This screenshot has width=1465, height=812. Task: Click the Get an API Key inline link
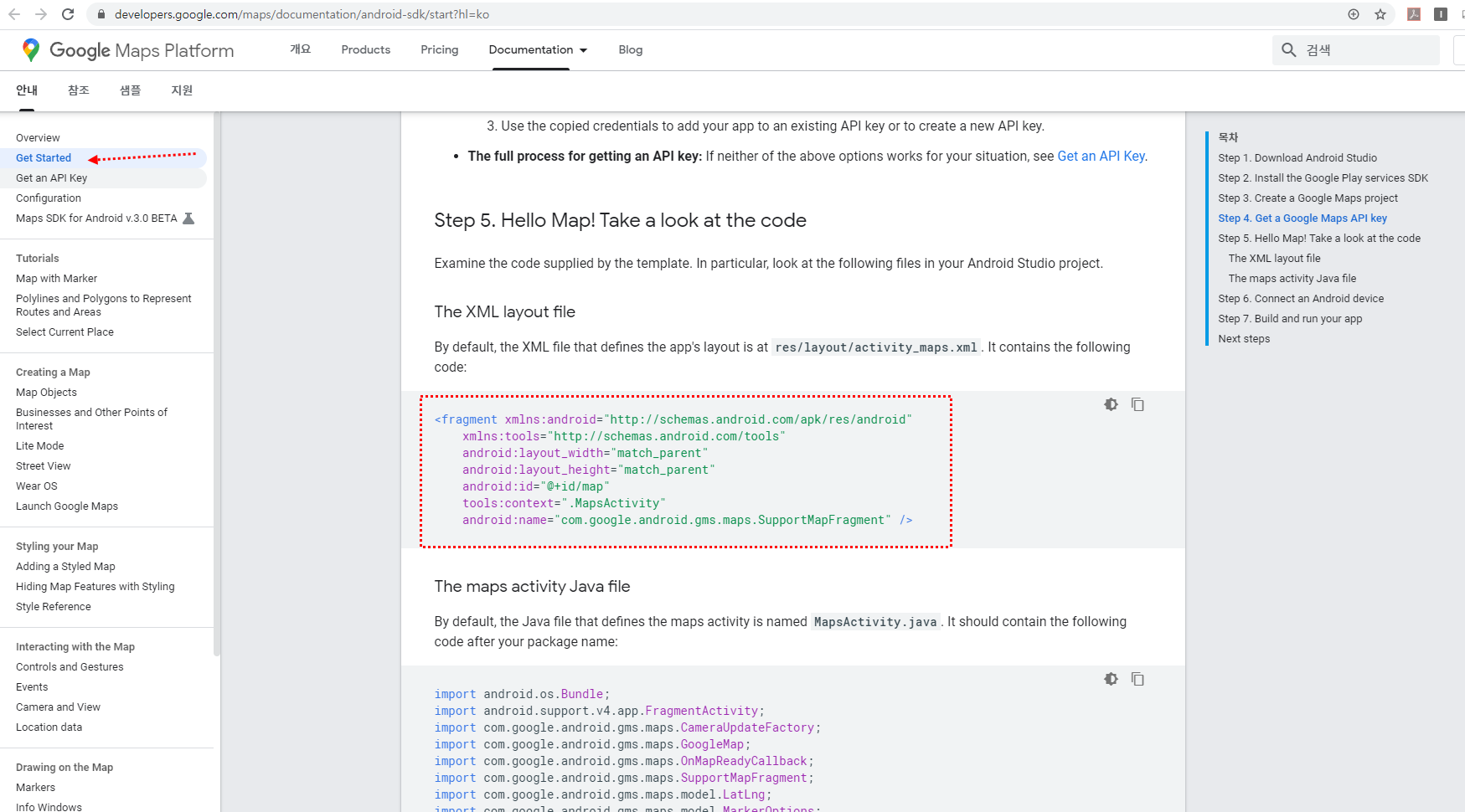pos(1101,157)
